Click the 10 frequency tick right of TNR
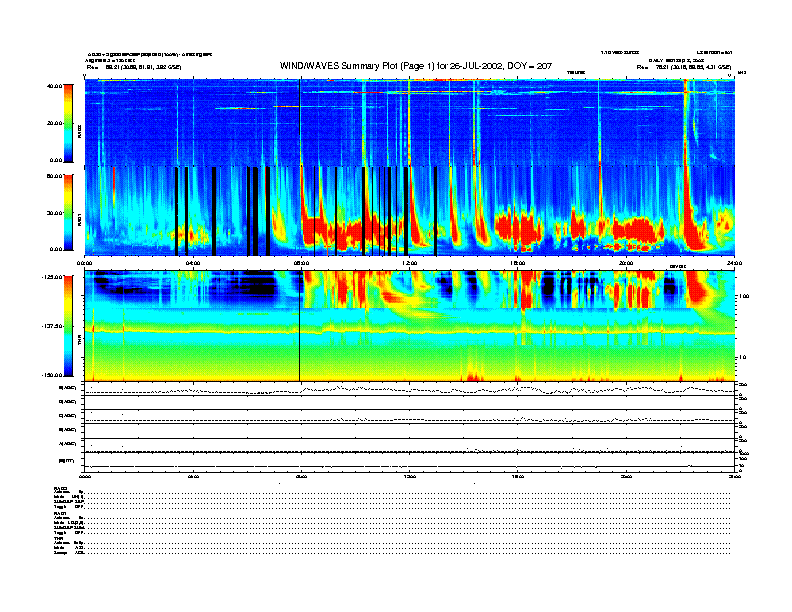Image resolution: width=792 pixels, height=612 pixels. coord(743,357)
